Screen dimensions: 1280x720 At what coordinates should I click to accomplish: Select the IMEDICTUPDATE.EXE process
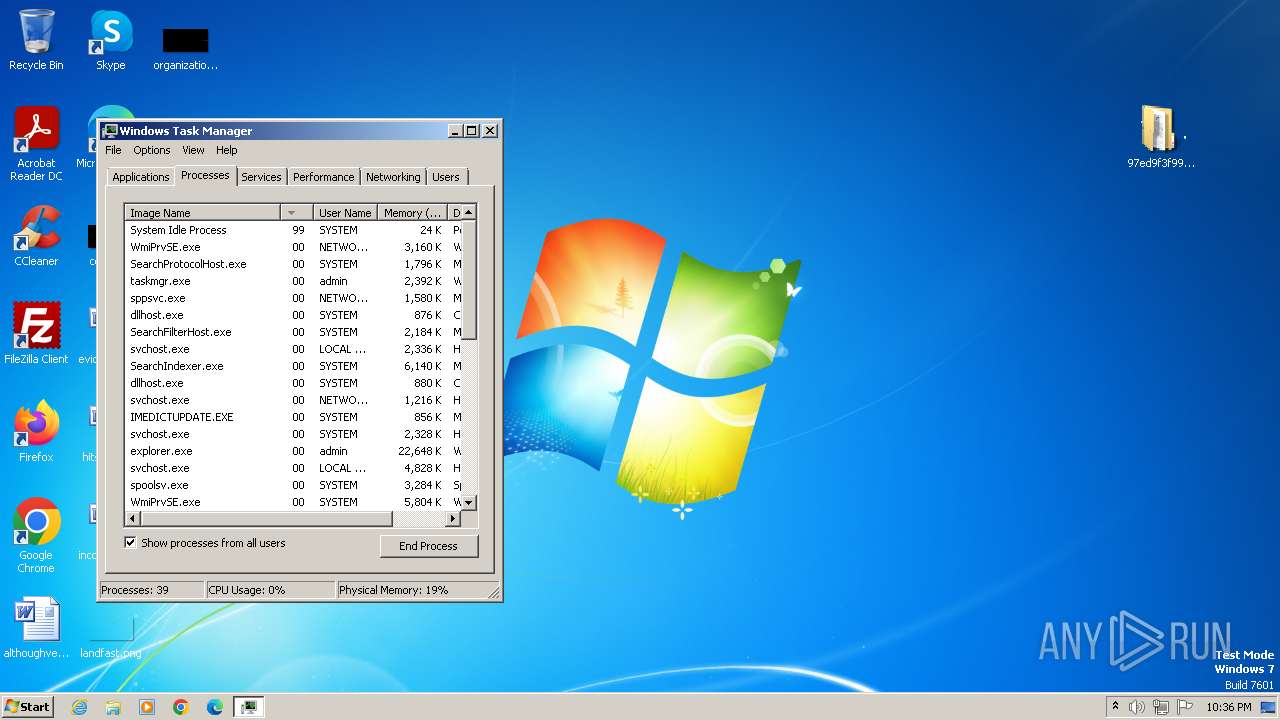tap(293, 417)
